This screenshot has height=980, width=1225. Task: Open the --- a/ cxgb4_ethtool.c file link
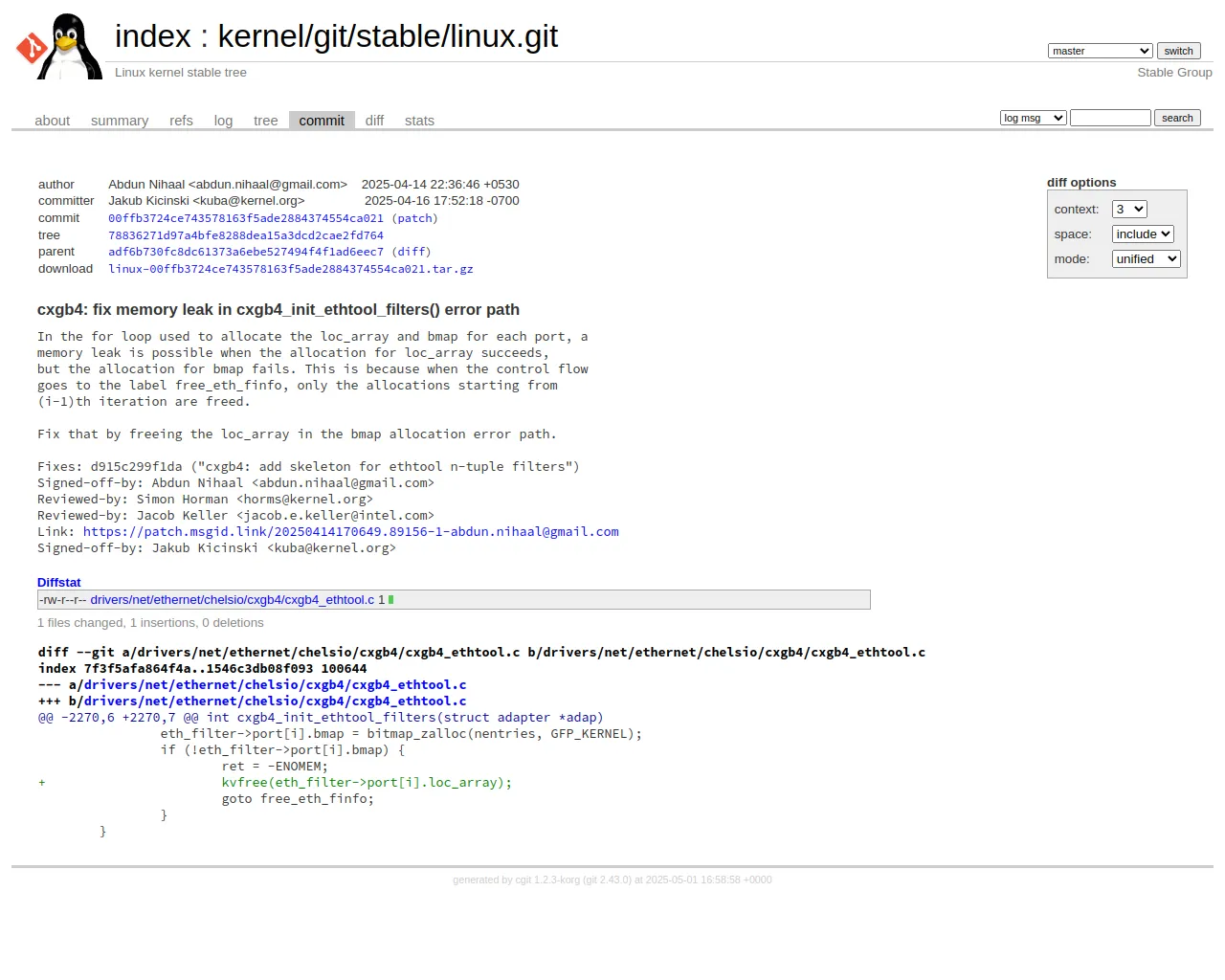(275, 685)
